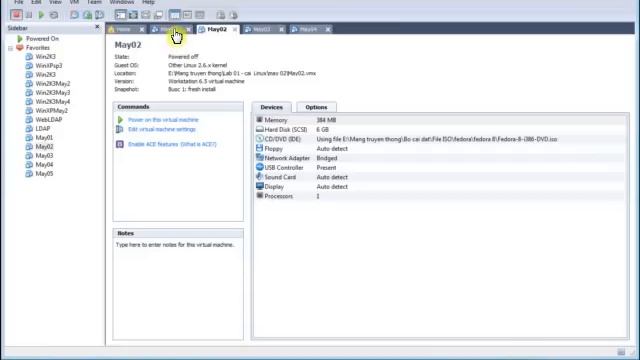Select the Display device row
The height and width of the screenshot is (360, 640).
click(440, 187)
